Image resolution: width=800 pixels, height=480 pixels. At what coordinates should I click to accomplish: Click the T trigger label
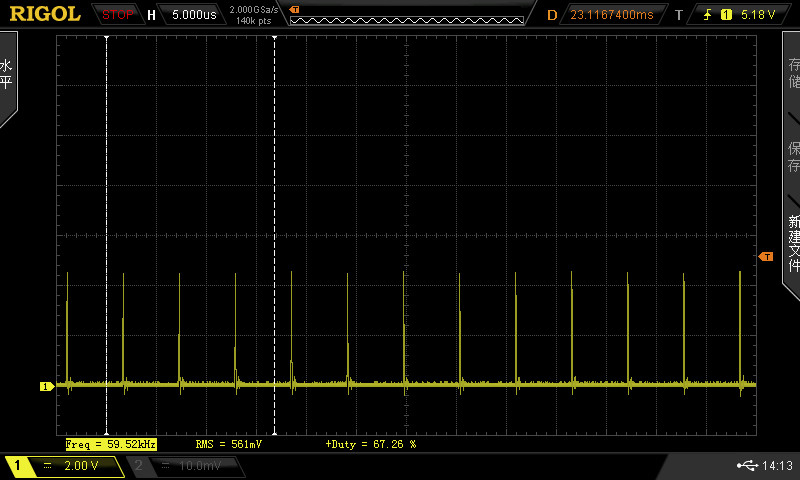tap(679, 15)
